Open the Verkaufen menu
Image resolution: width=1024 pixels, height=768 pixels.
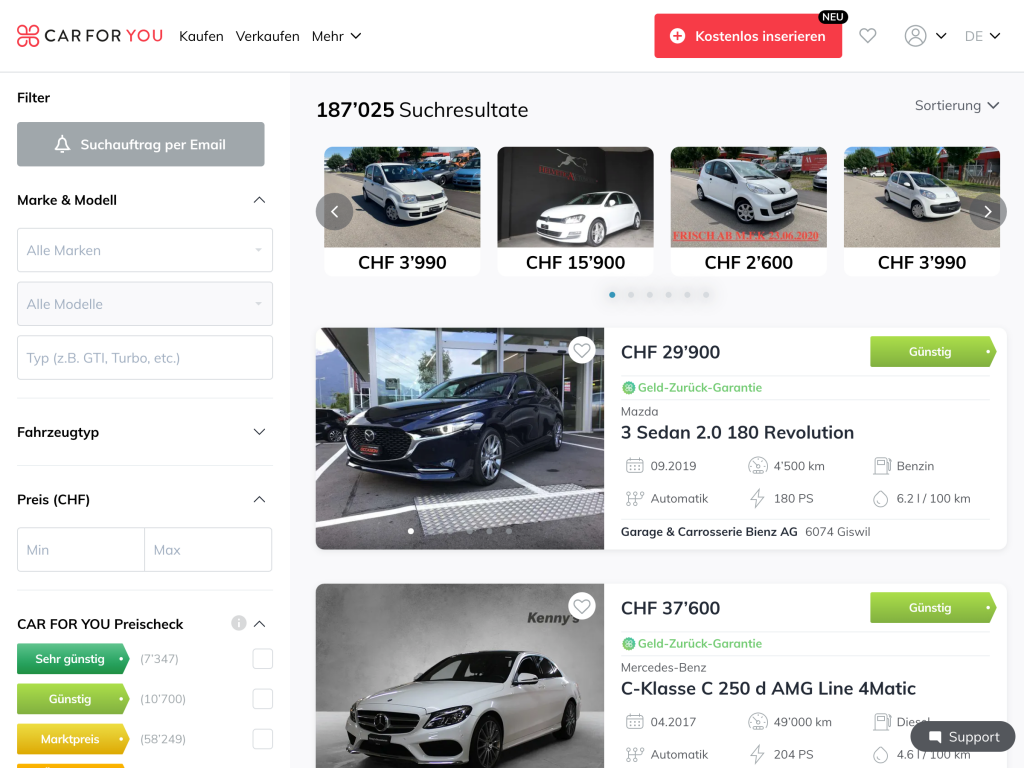pos(268,36)
